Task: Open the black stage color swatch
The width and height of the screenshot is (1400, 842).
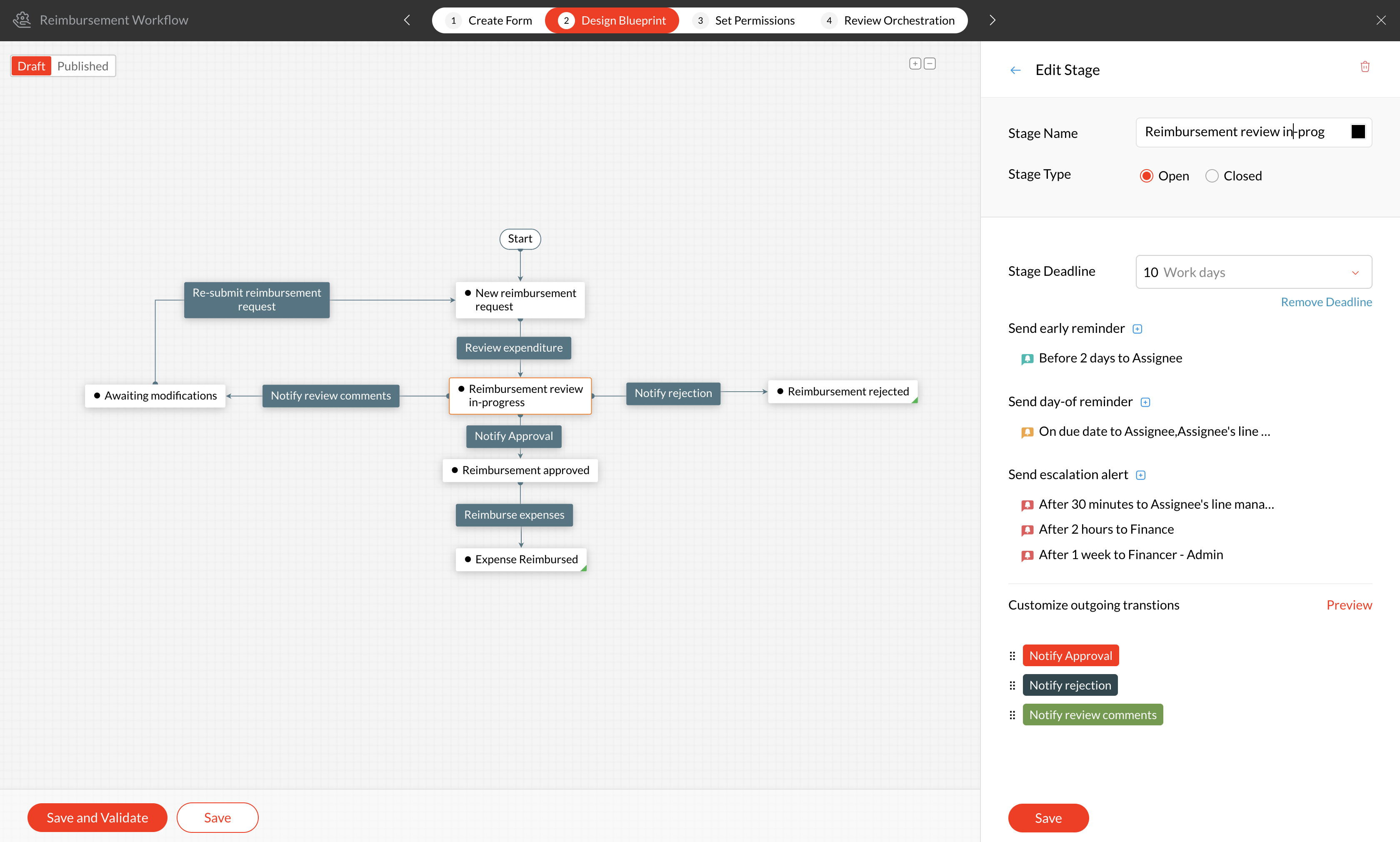Action: tap(1358, 132)
